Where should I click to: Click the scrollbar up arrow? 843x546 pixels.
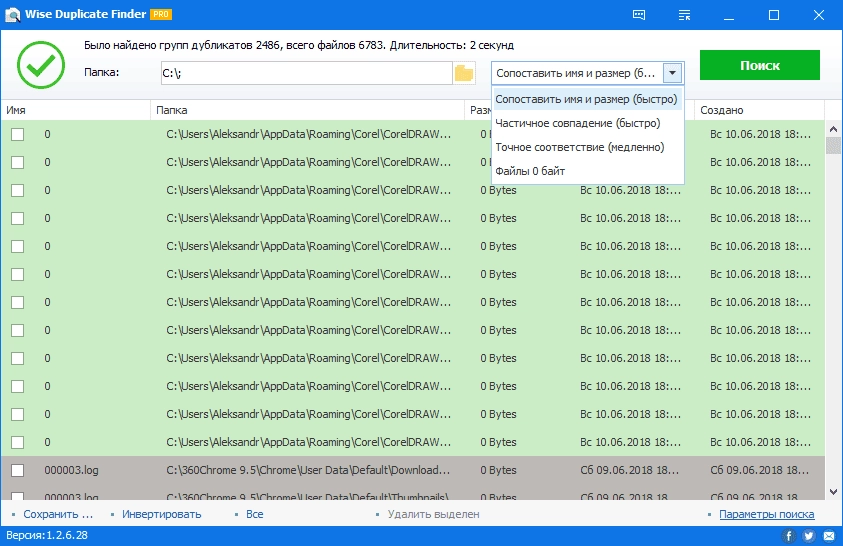pyautogui.click(x=833, y=129)
